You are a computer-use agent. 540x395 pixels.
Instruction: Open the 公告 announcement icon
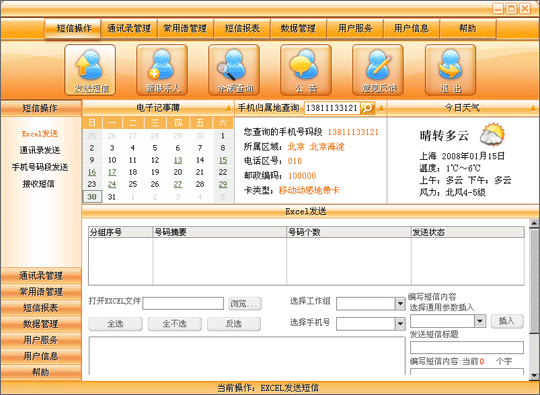pyautogui.click(x=306, y=70)
